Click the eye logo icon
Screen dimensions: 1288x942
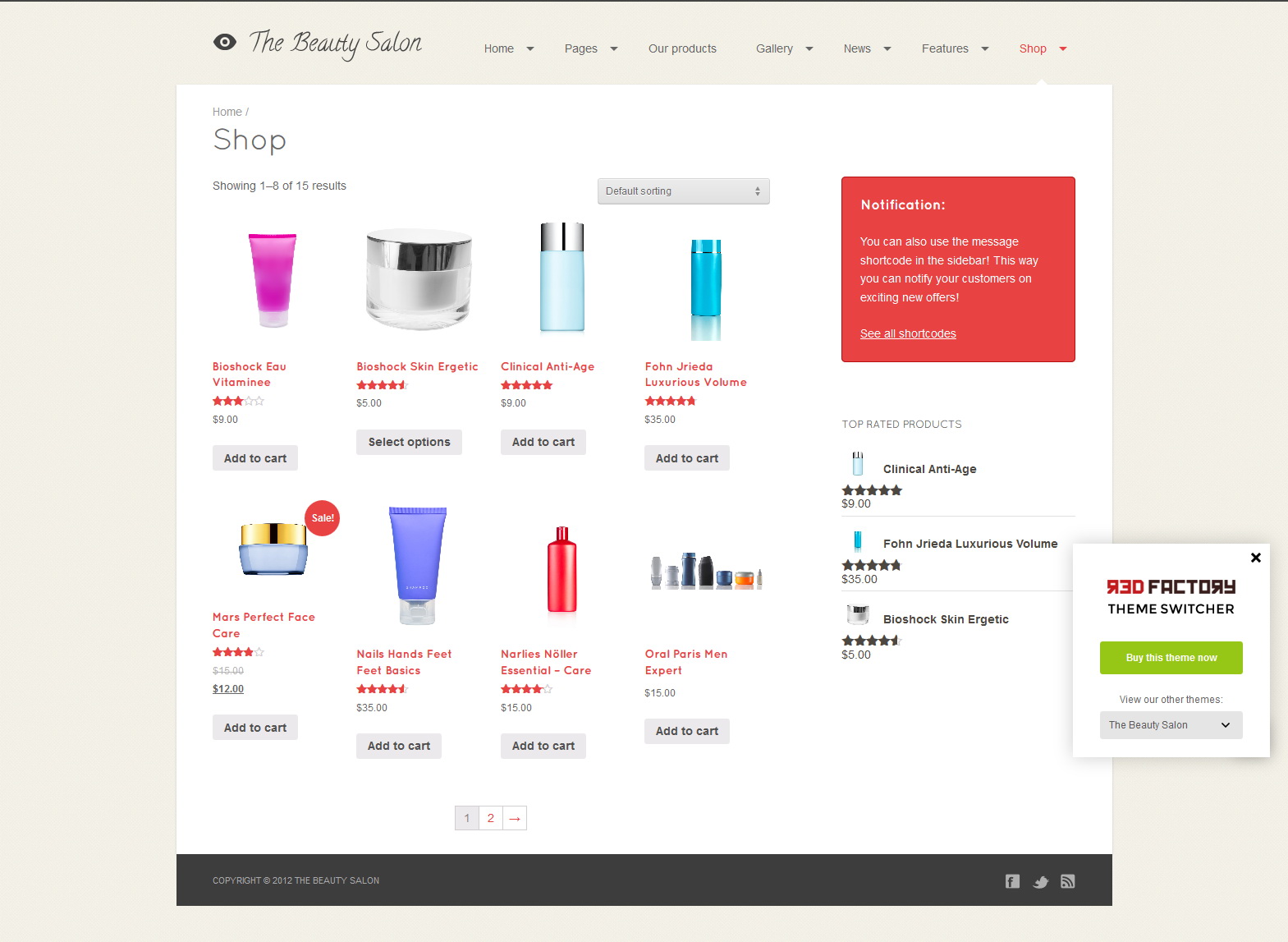[224, 42]
